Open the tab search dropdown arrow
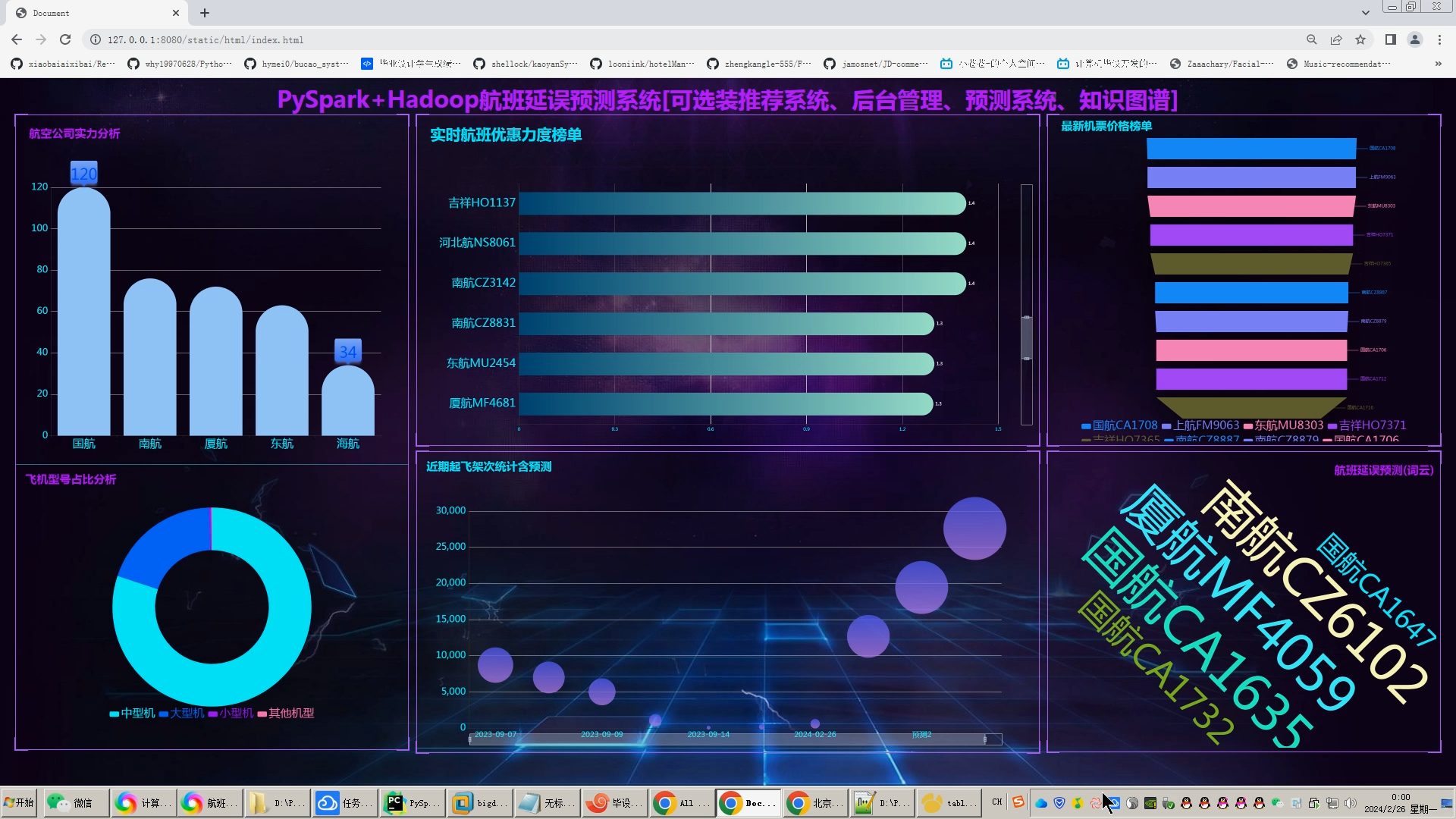 [1365, 13]
